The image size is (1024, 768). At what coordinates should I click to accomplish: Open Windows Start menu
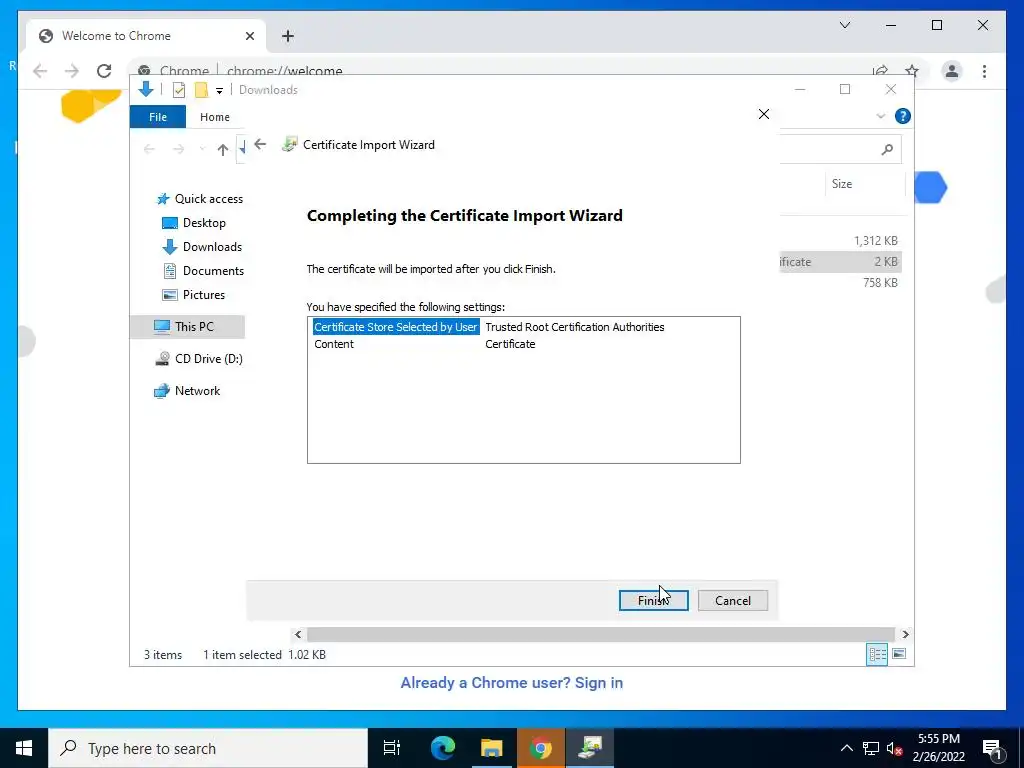(24, 748)
